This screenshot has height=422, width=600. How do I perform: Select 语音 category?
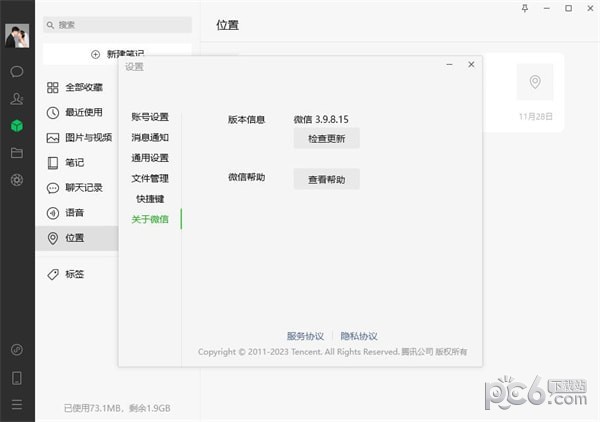coord(77,213)
